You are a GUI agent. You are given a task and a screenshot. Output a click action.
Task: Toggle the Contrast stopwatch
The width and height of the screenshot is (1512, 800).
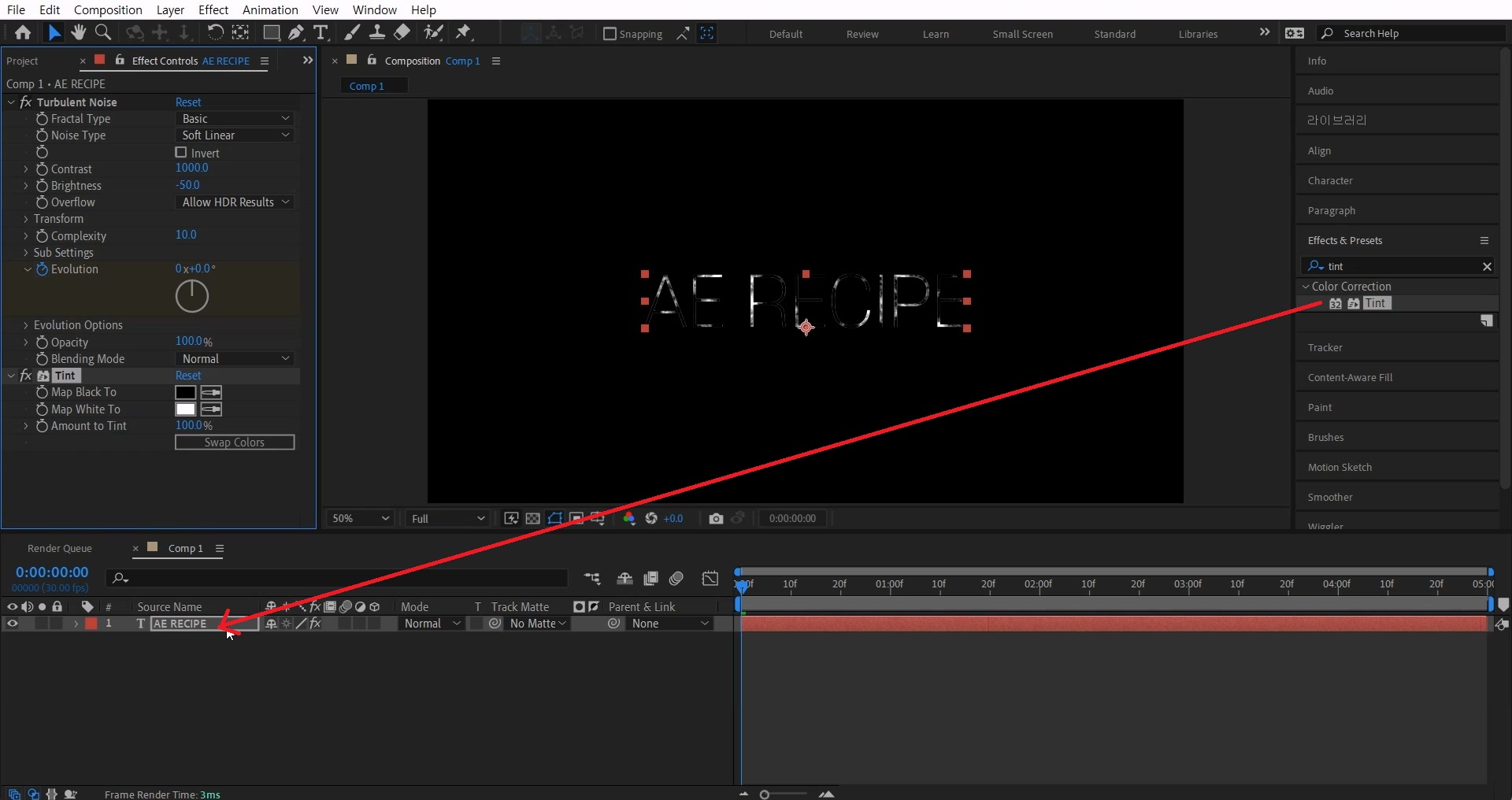[x=42, y=169]
